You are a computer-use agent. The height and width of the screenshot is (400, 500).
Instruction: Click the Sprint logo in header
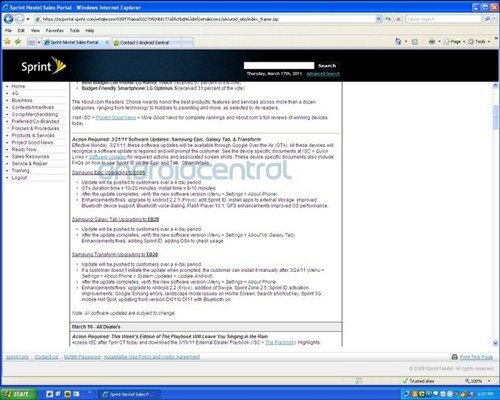pyautogui.click(x=44, y=66)
